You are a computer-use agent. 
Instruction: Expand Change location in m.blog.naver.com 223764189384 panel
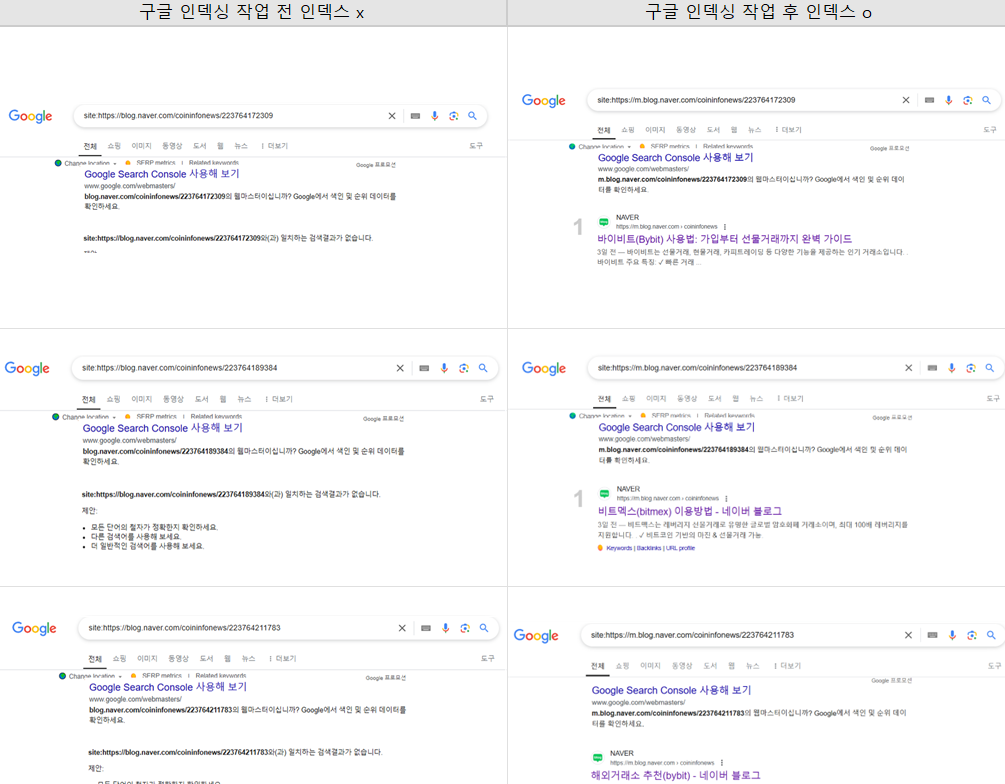pos(601,416)
